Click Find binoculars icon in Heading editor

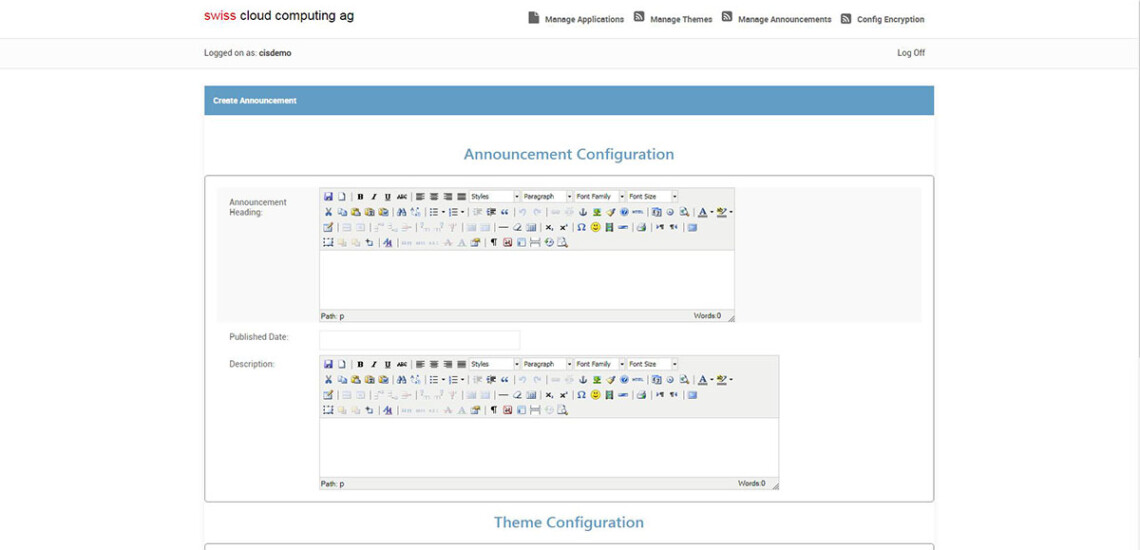(401, 212)
